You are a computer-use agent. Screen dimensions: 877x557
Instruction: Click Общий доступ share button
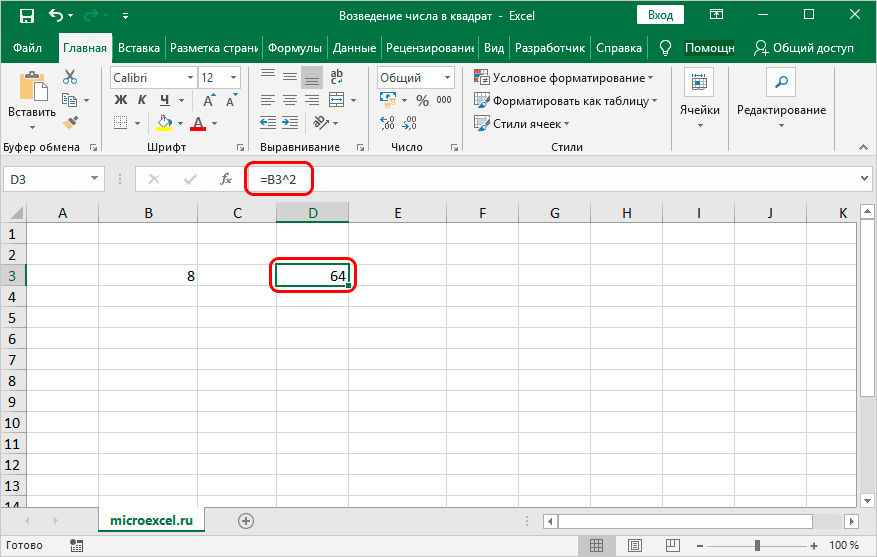[x=805, y=47]
